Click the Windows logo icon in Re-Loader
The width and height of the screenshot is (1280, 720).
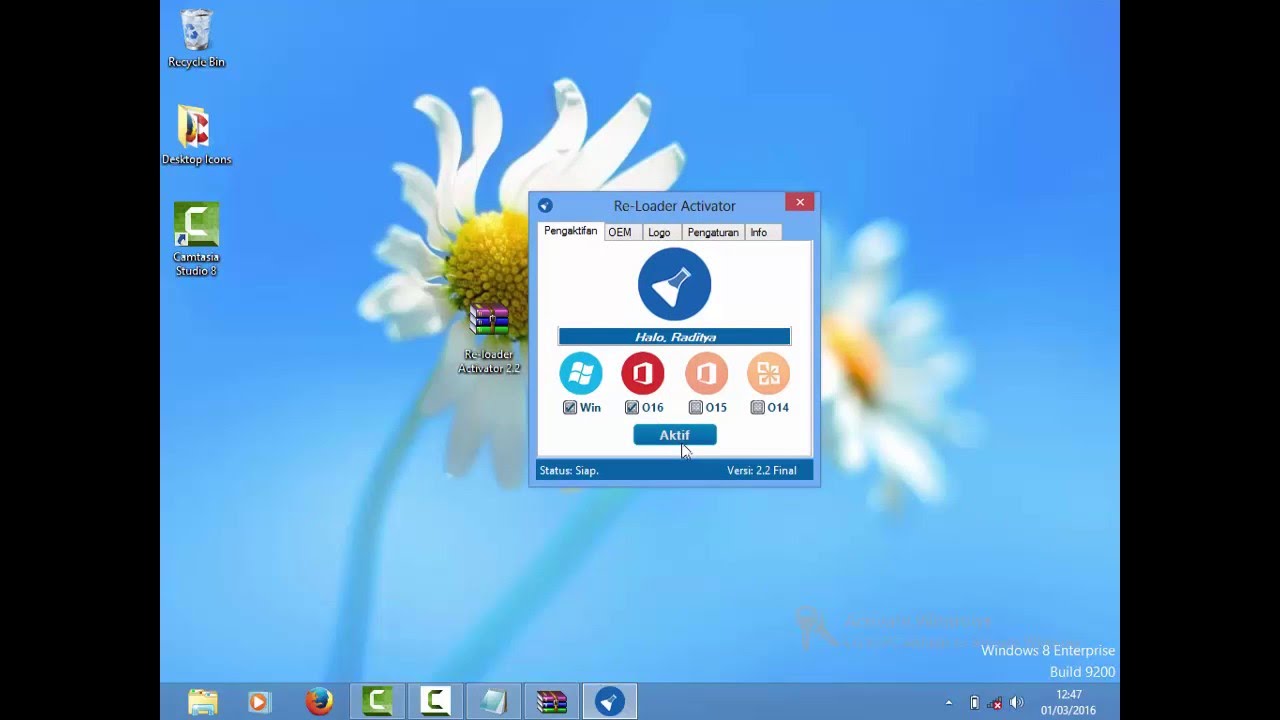pos(581,374)
